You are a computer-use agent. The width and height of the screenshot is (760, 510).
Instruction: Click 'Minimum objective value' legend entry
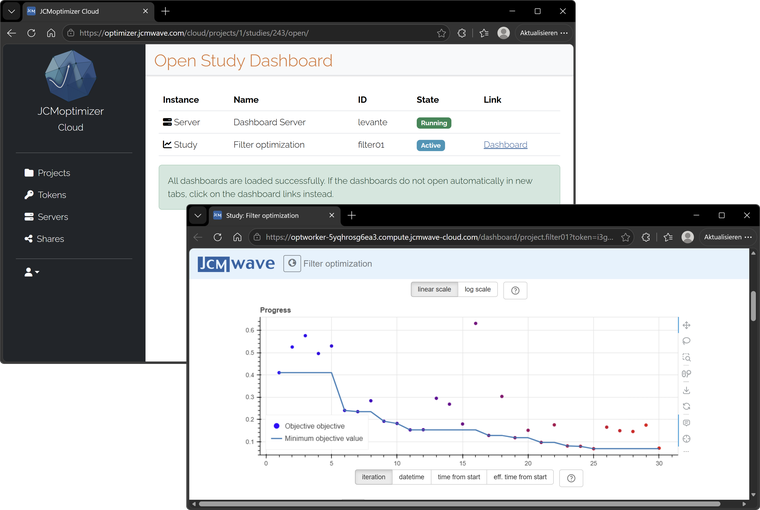coord(317,438)
